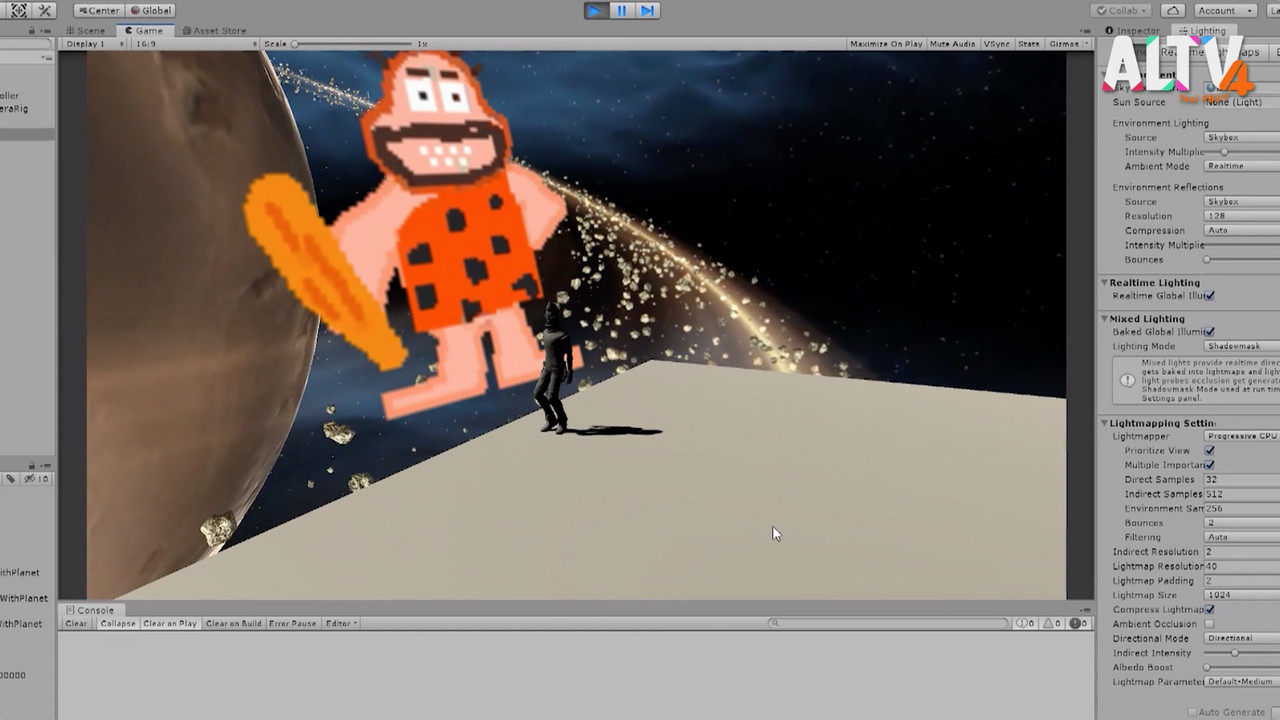Step one frame forward
Viewport: 1280px width, 720px height.
click(647, 10)
